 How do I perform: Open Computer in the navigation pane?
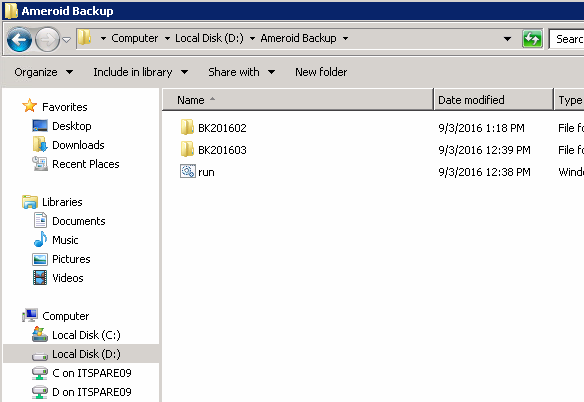pyautogui.click(x=66, y=316)
